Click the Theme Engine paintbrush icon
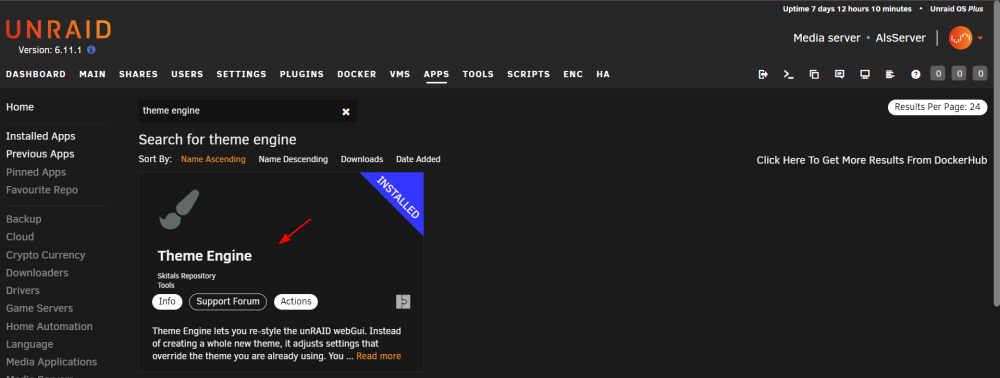This screenshot has width=1000, height=378. click(x=179, y=210)
